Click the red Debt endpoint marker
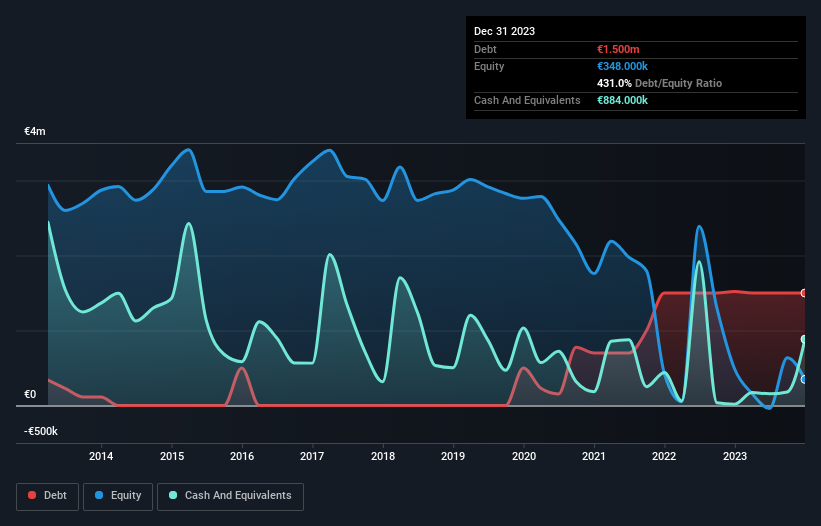Viewport: 821px width, 526px height. [804, 293]
